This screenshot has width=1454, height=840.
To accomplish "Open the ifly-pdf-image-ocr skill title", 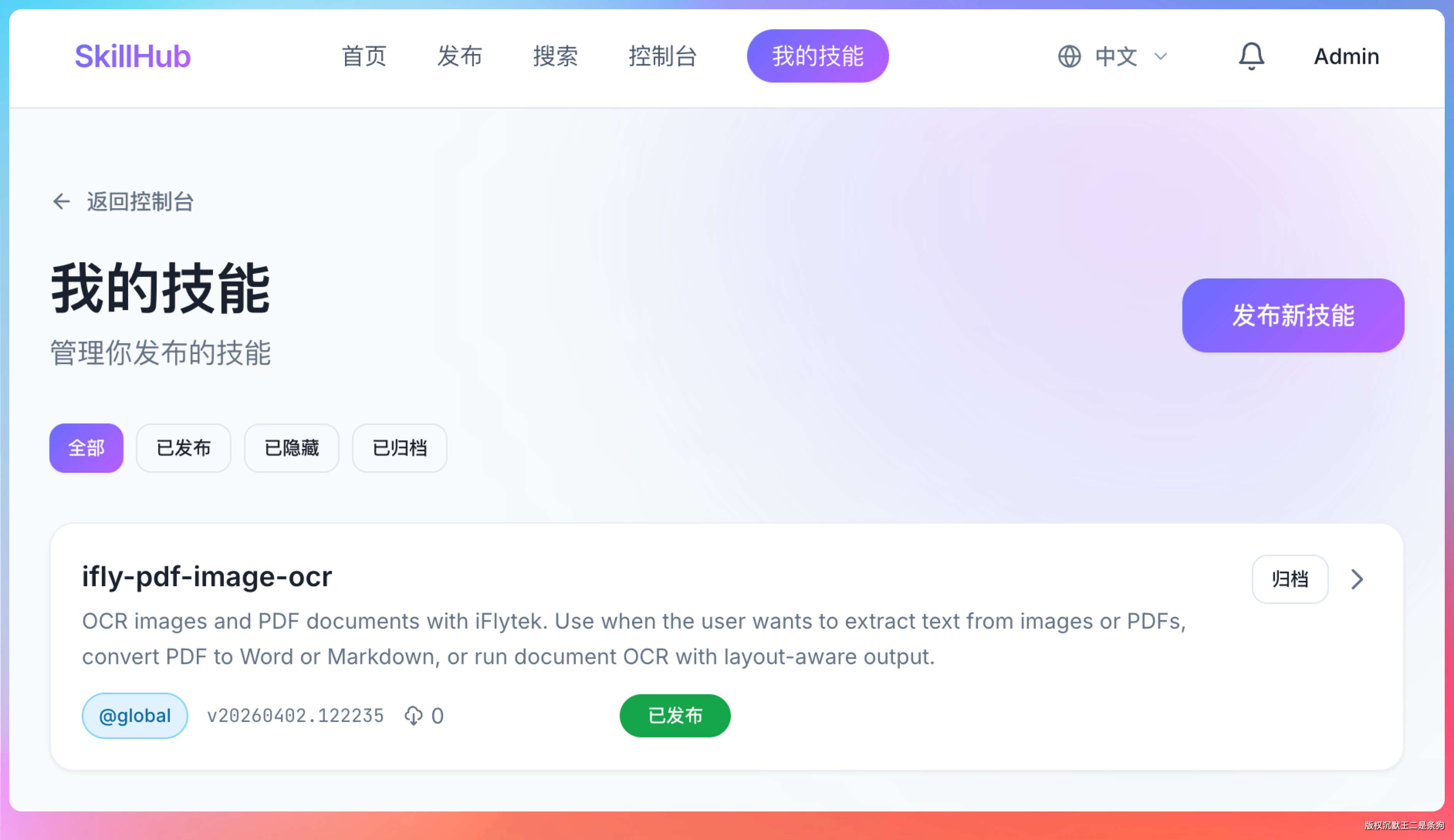I will pyautogui.click(x=207, y=577).
